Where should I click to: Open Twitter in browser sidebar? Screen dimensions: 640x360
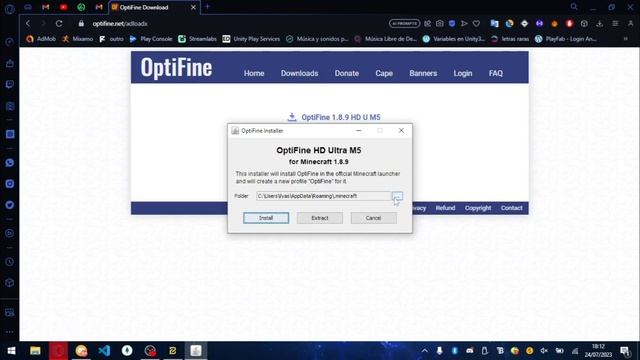[x=10, y=205]
